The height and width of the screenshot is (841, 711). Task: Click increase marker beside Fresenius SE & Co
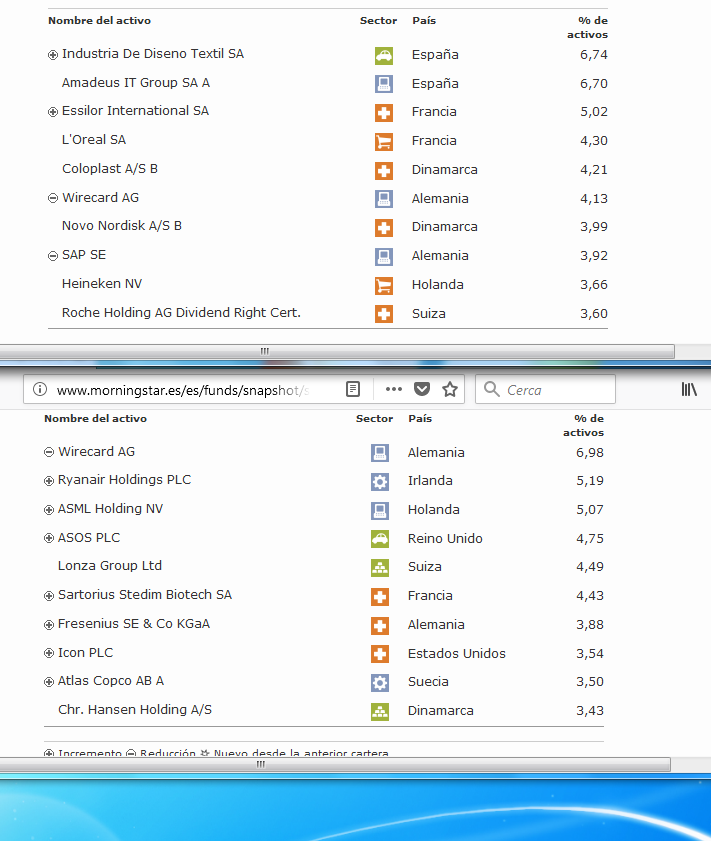pos(49,624)
